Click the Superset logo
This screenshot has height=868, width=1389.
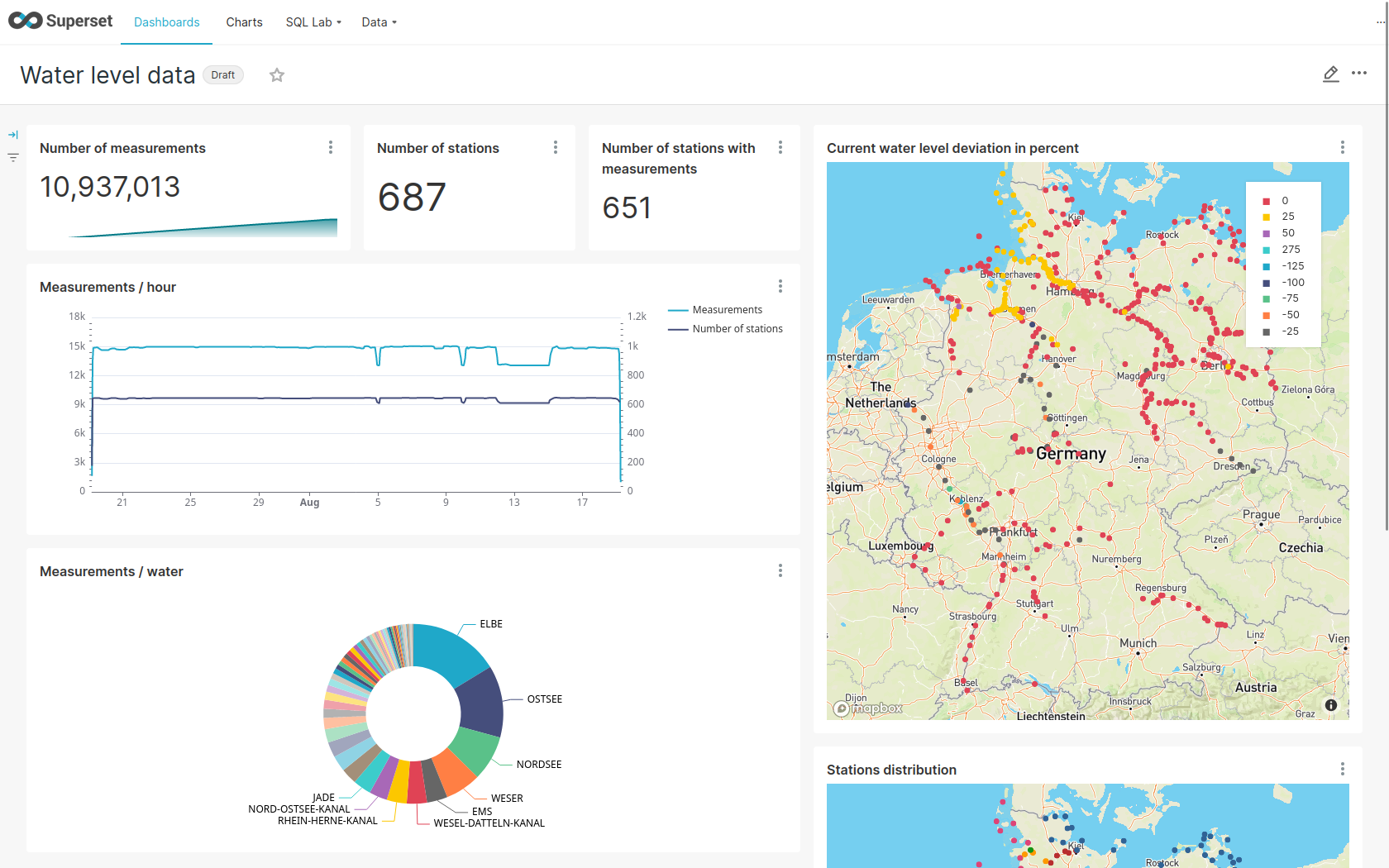coord(60,21)
